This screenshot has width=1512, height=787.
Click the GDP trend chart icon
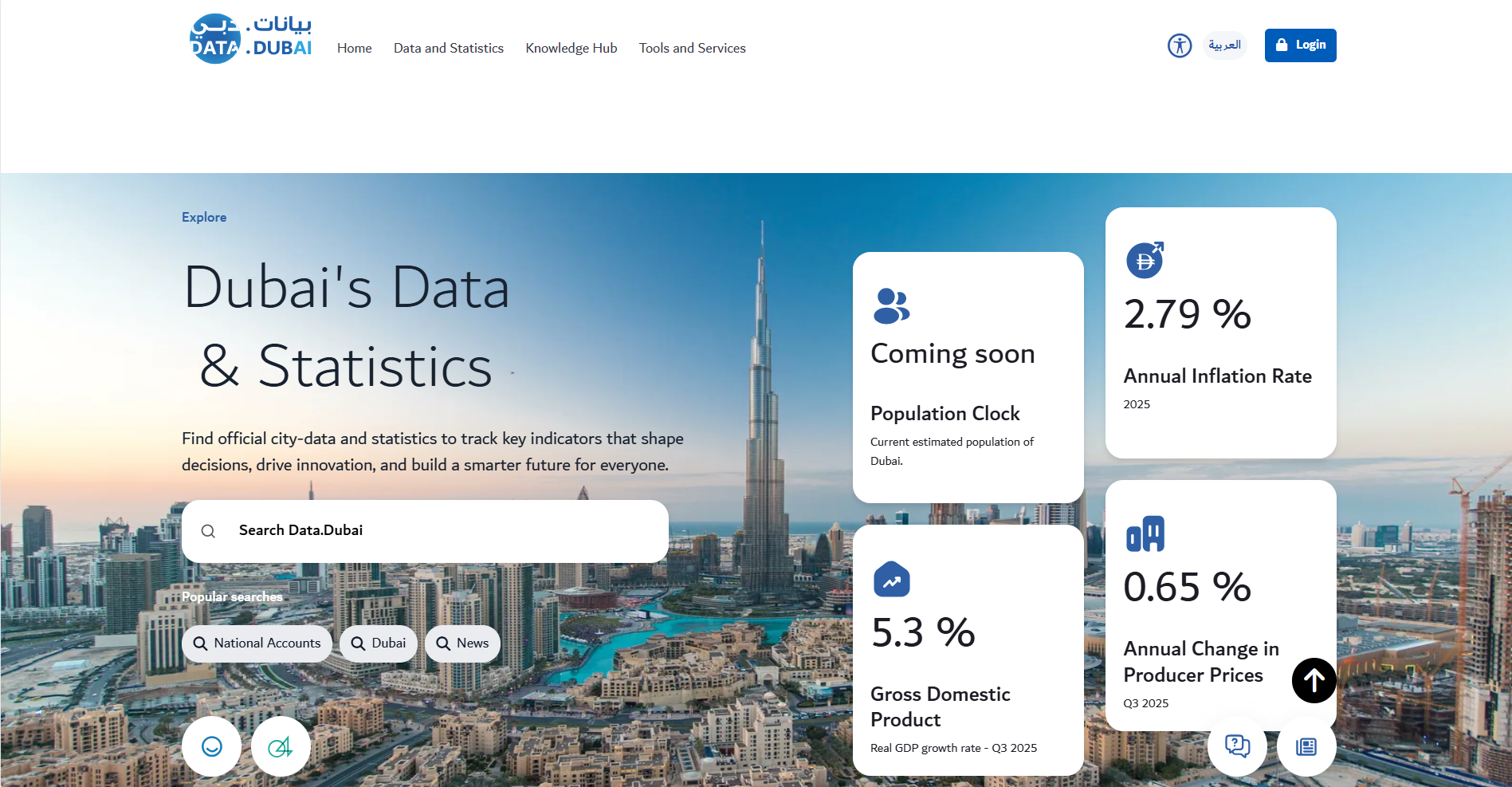pos(891,580)
